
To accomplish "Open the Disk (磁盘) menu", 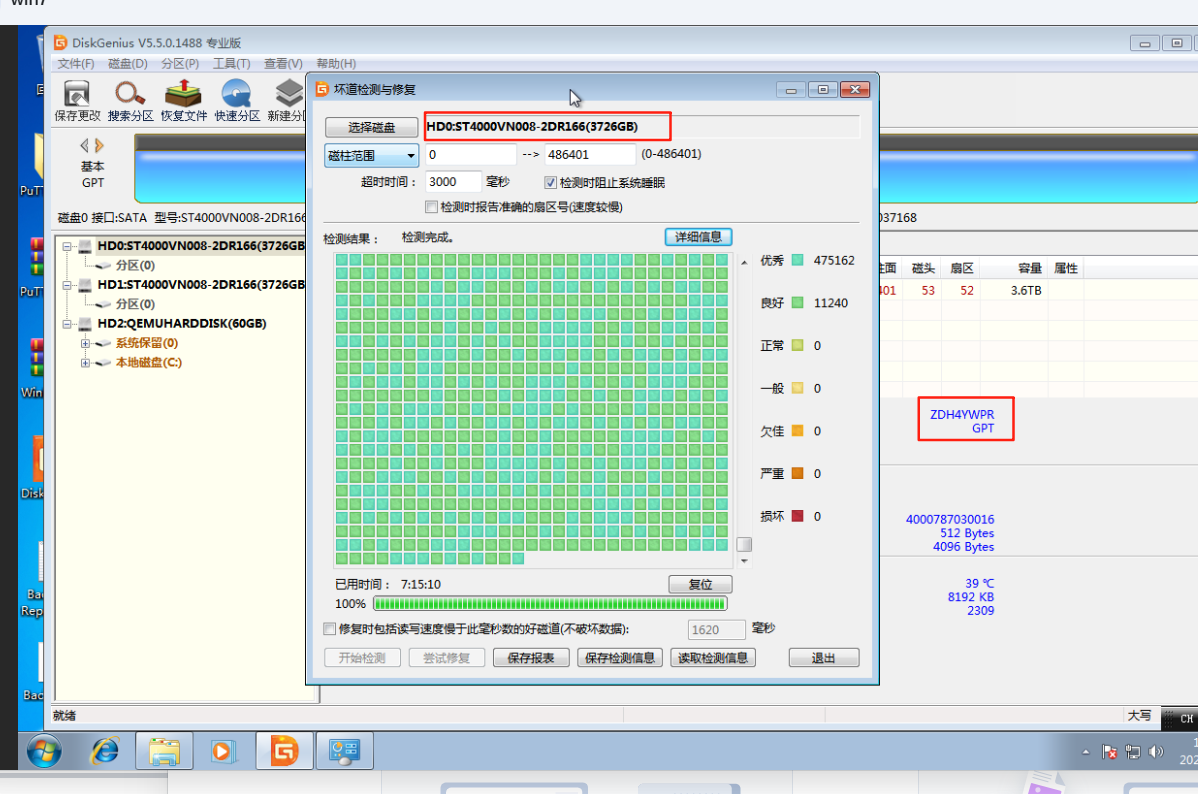I will [x=128, y=63].
